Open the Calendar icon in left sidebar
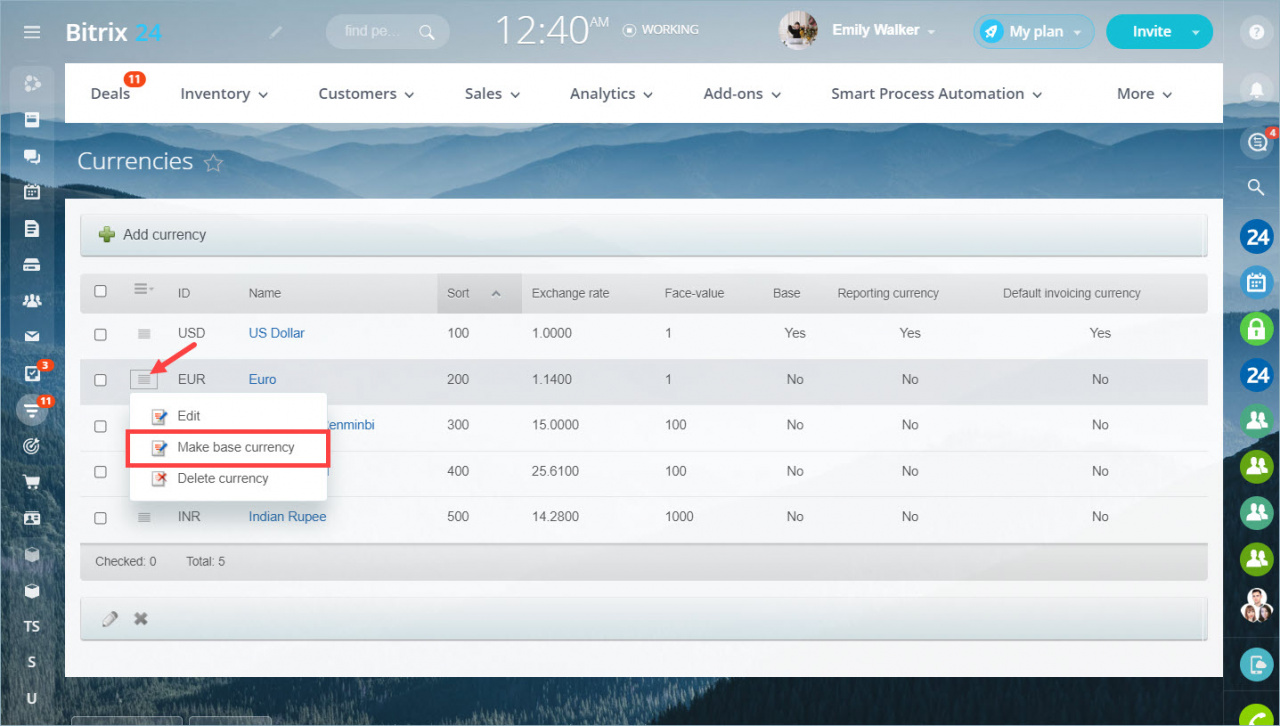1280x726 pixels. pyautogui.click(x=32, y=192)
